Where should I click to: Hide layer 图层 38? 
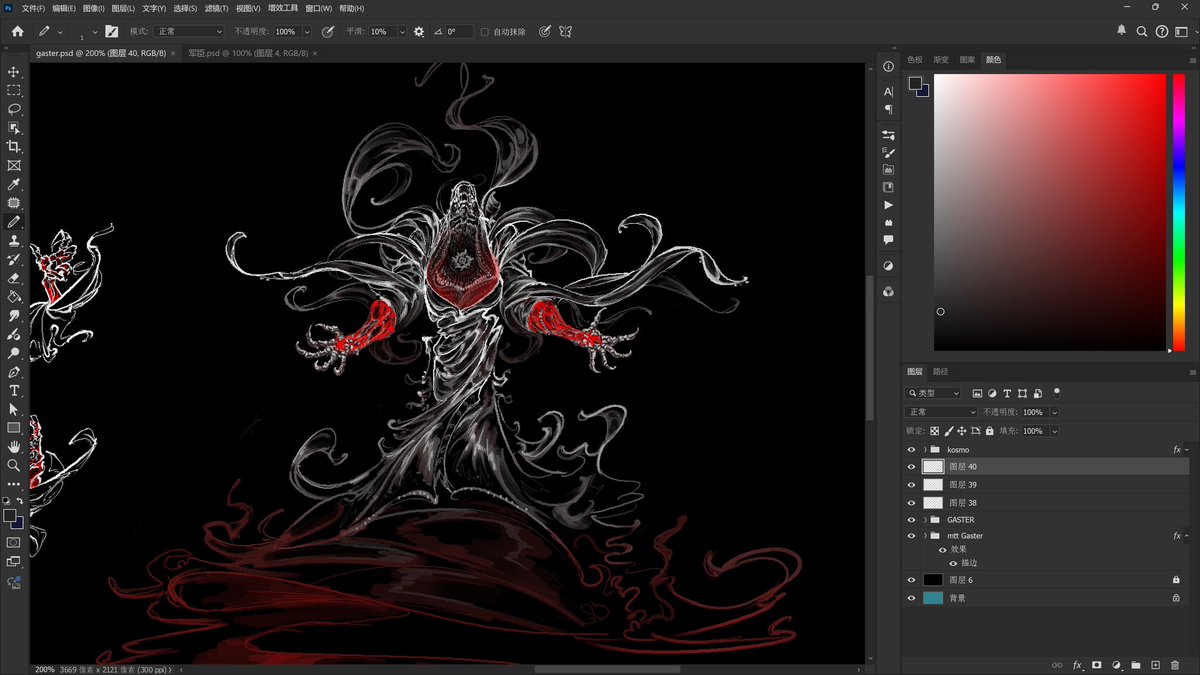(x=911, y=503)
